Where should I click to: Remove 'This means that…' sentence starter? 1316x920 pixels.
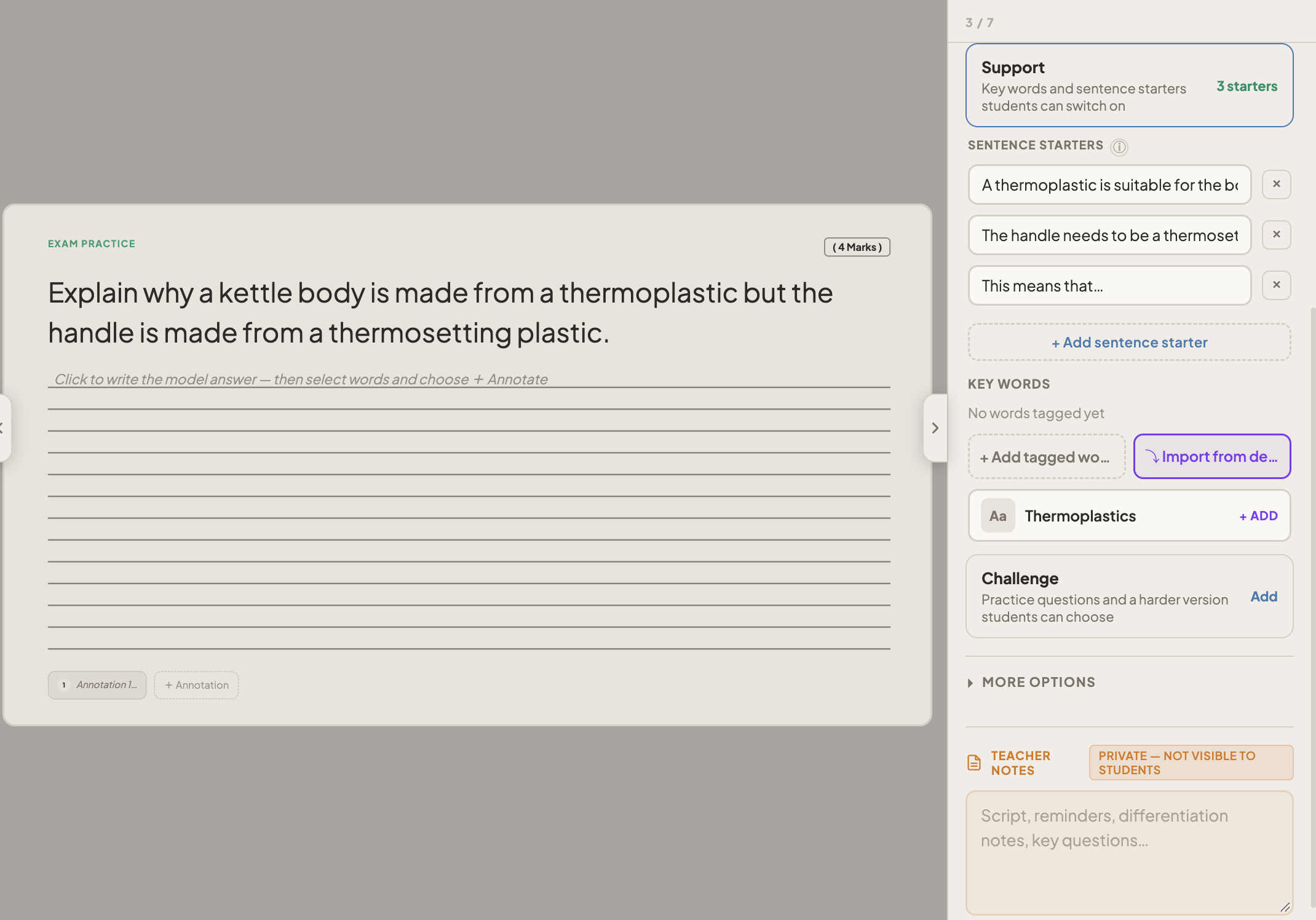coord(1276,285)
